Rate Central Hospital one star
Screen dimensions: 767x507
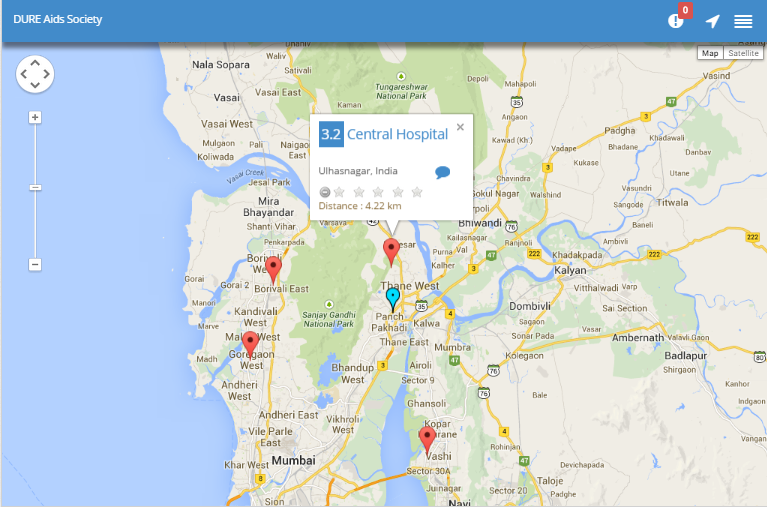tap(339, 192)
